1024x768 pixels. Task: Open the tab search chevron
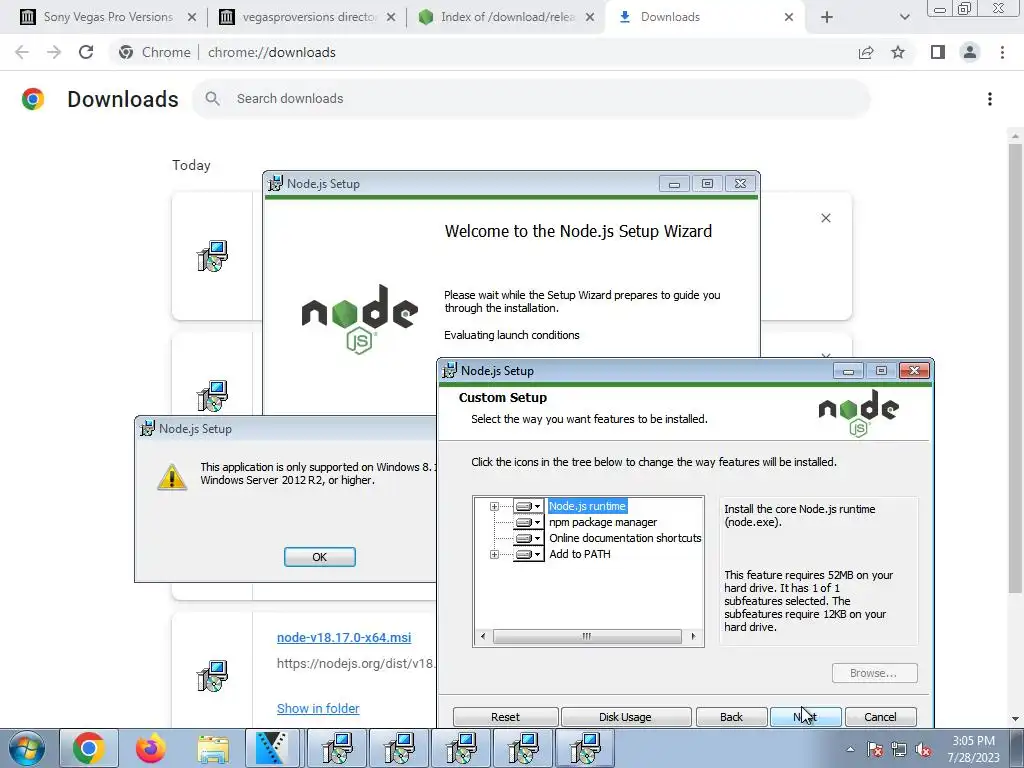[904, 17]
